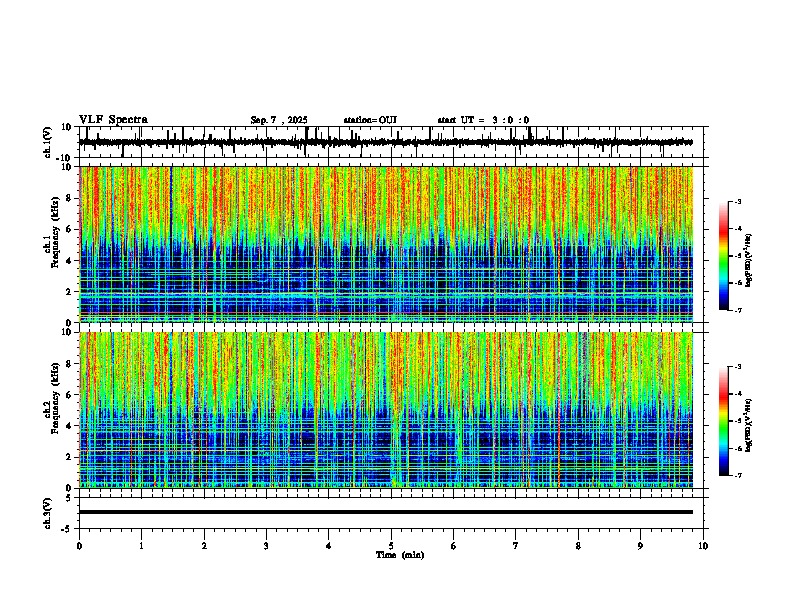Click the time axis end tick label "10"
The width and height of the screenshot is (792, 612).
tap(703, 546)
